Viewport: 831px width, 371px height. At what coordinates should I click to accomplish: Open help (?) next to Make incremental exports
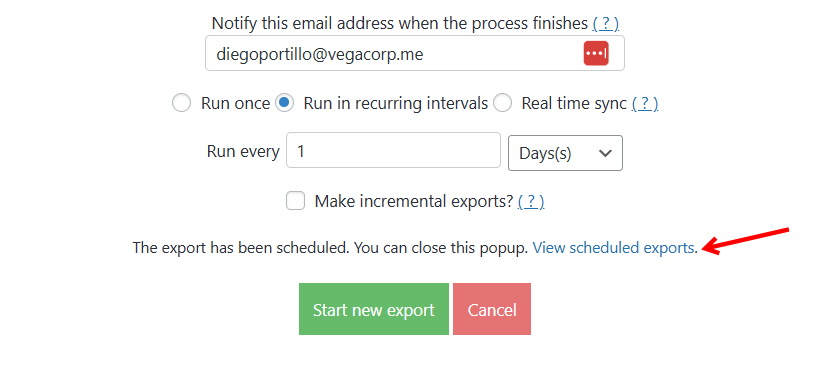[531, 201]
